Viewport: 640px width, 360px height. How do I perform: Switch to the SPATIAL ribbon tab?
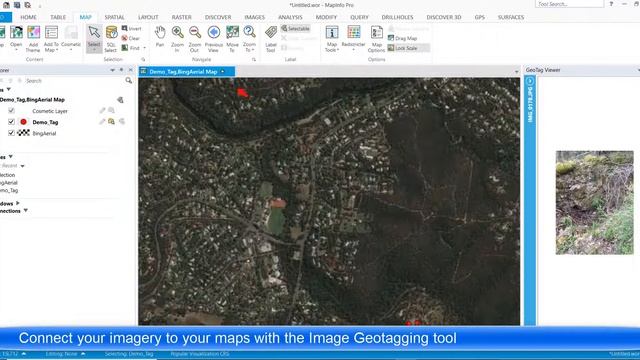point(114,17)
